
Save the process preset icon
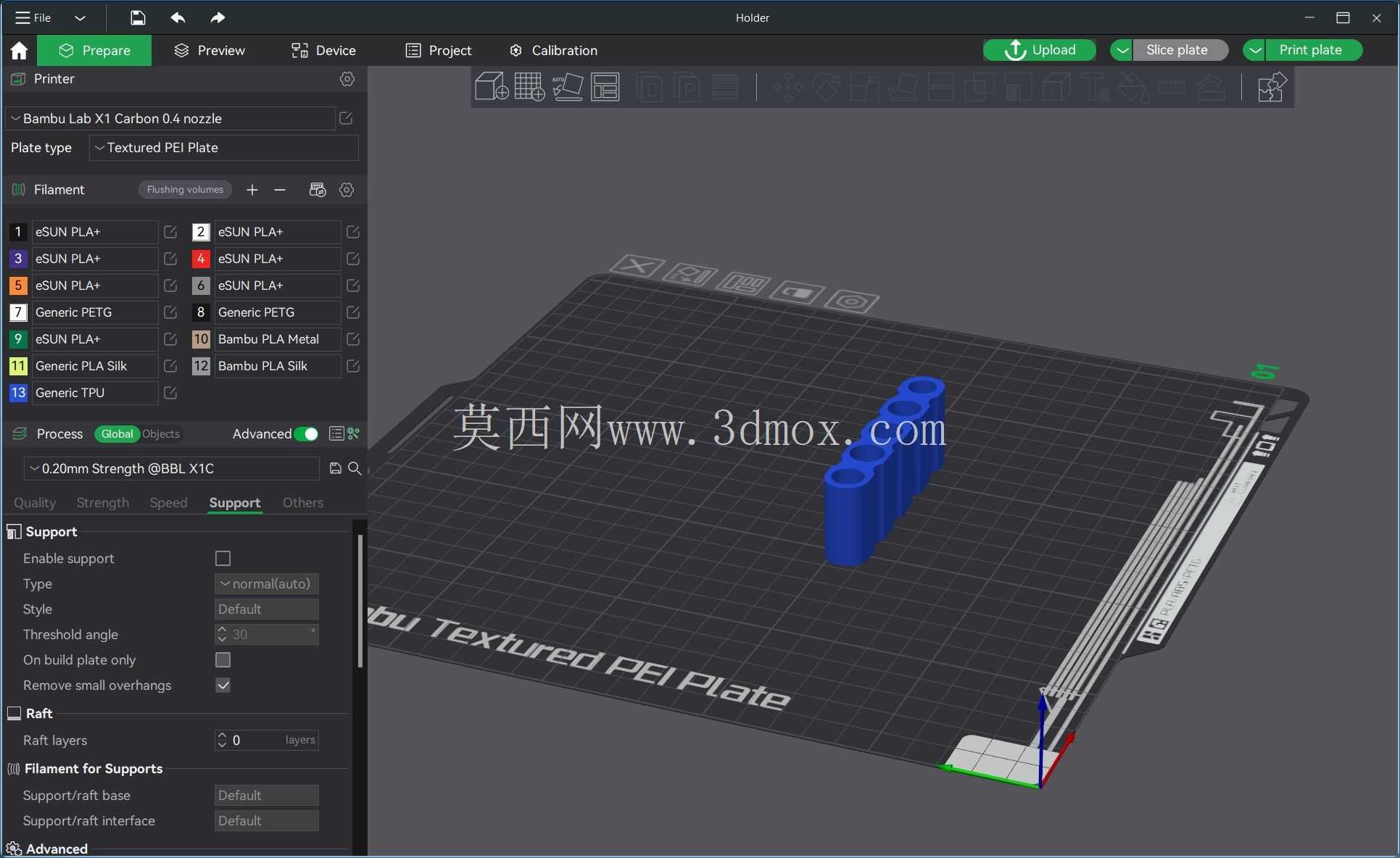(335, 468)
